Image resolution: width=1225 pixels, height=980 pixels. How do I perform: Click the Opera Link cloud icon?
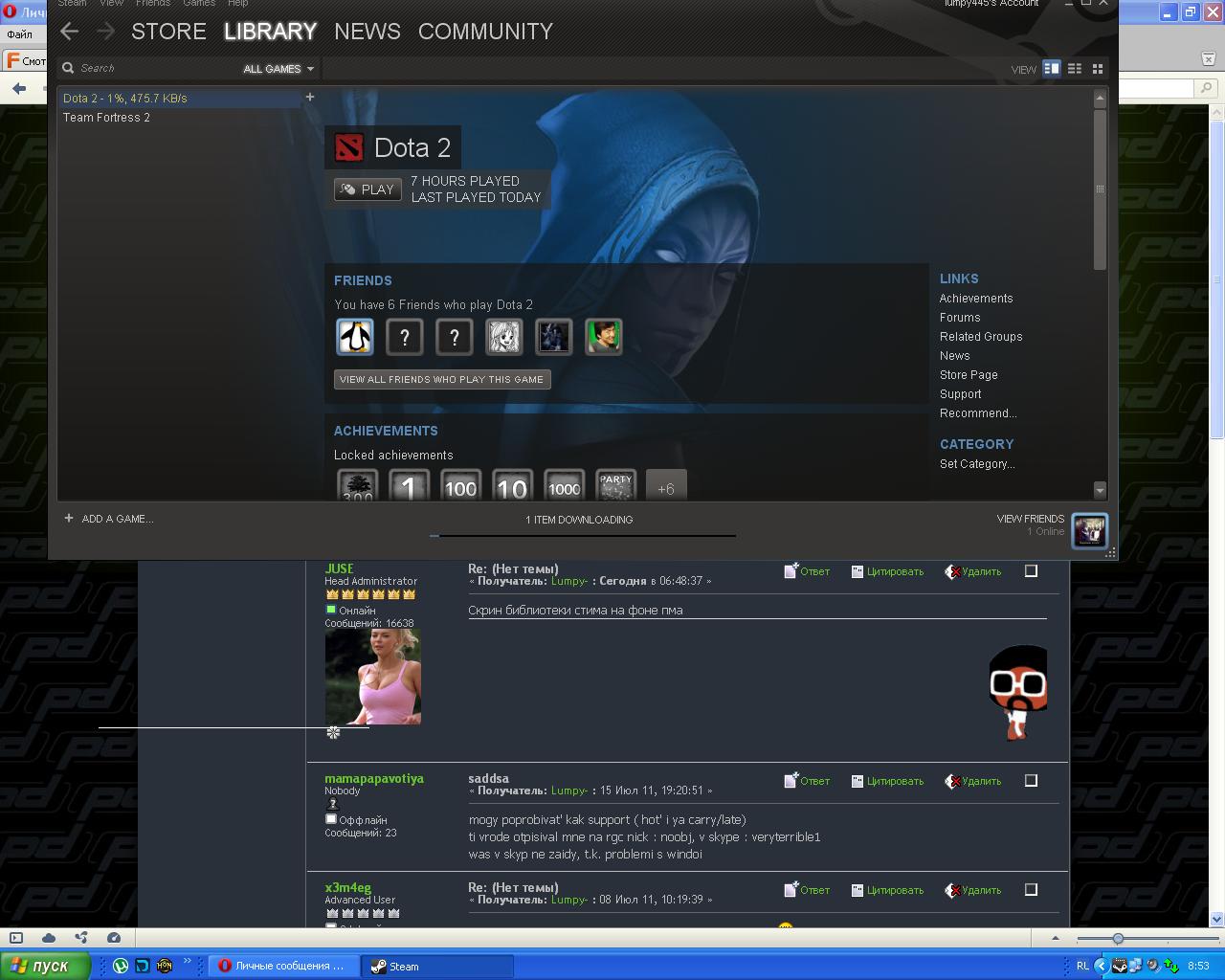click(x=49, y=938)
